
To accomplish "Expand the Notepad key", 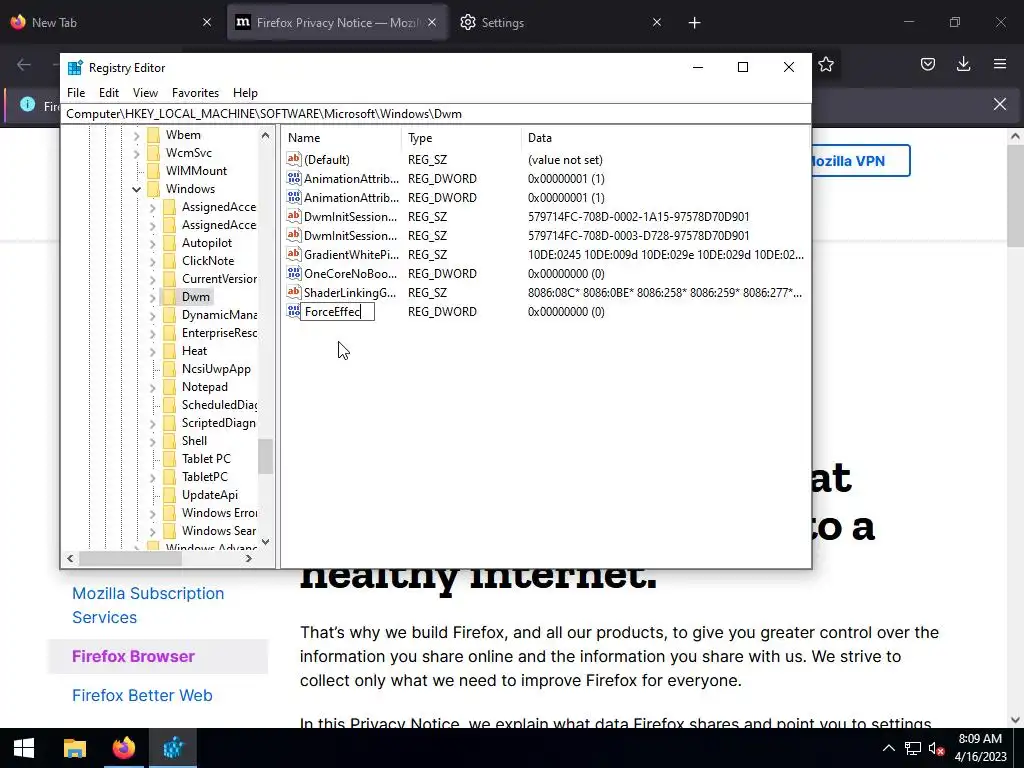I will 152,387.
